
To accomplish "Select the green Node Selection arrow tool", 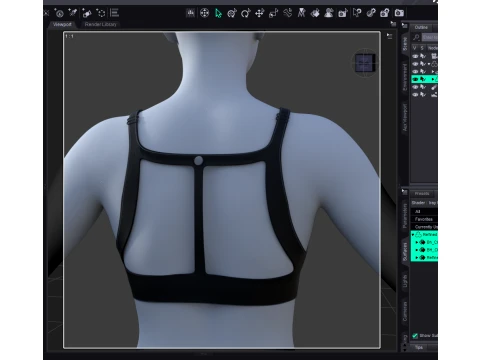I will [x=218, y=13].
